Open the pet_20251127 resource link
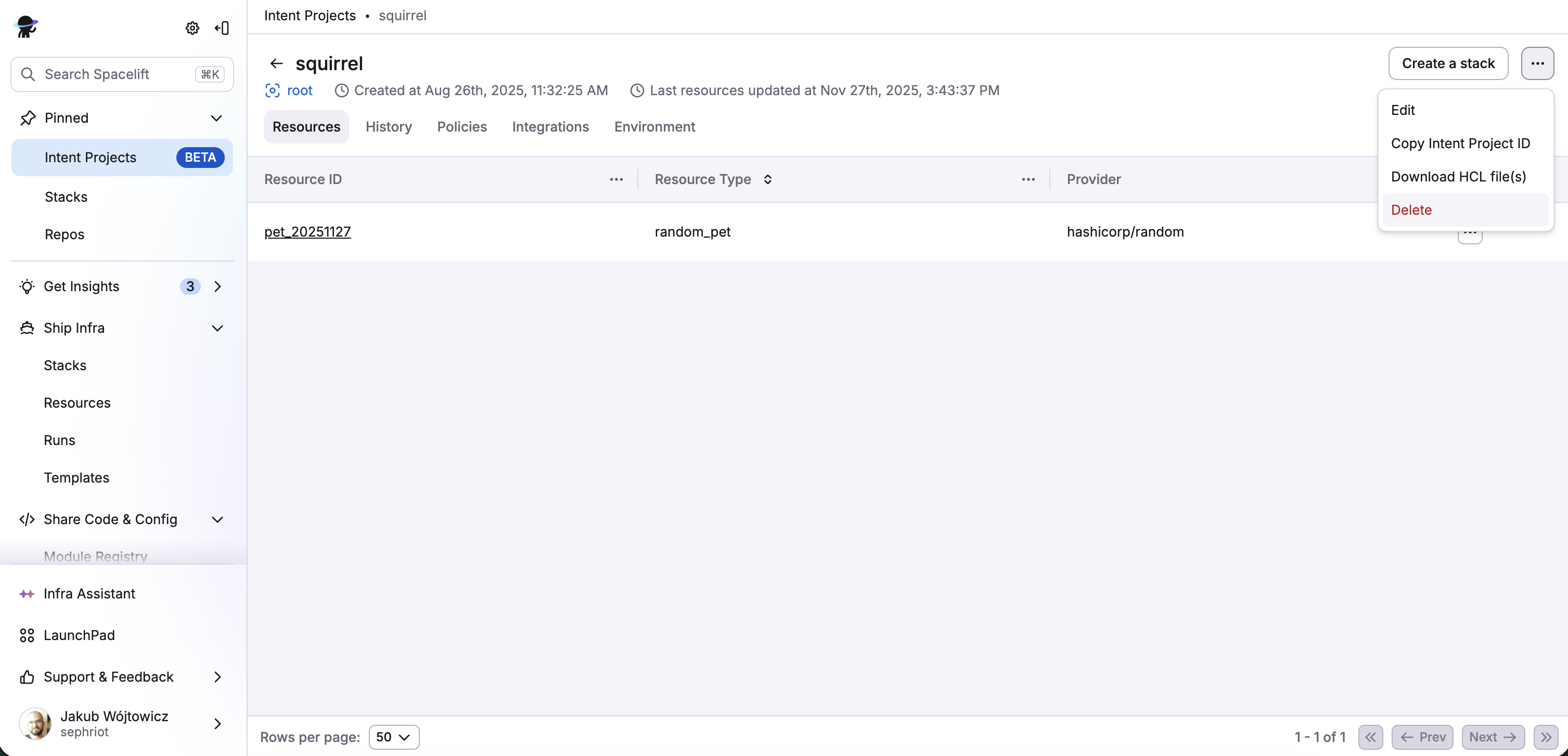 click(307, 232)
